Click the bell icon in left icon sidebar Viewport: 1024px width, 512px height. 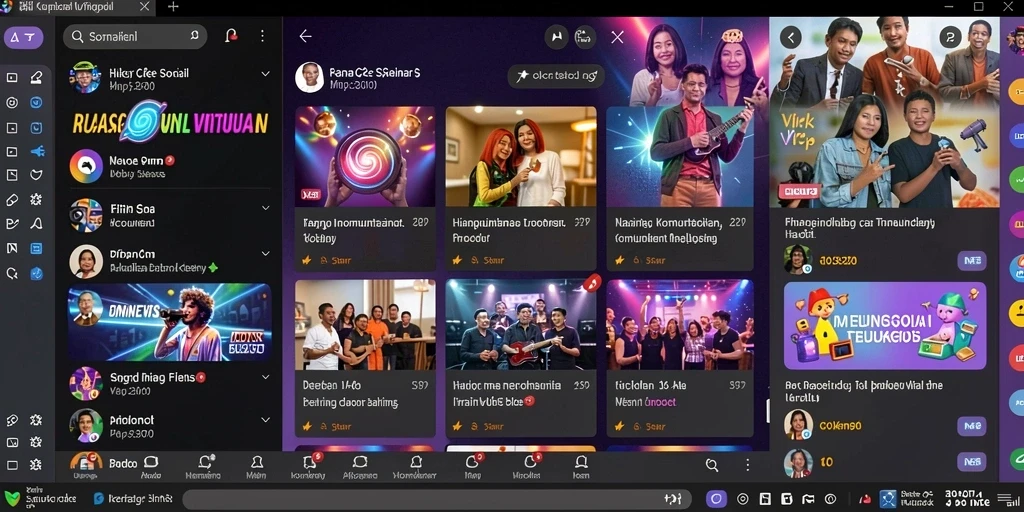[x=37, y=224]
